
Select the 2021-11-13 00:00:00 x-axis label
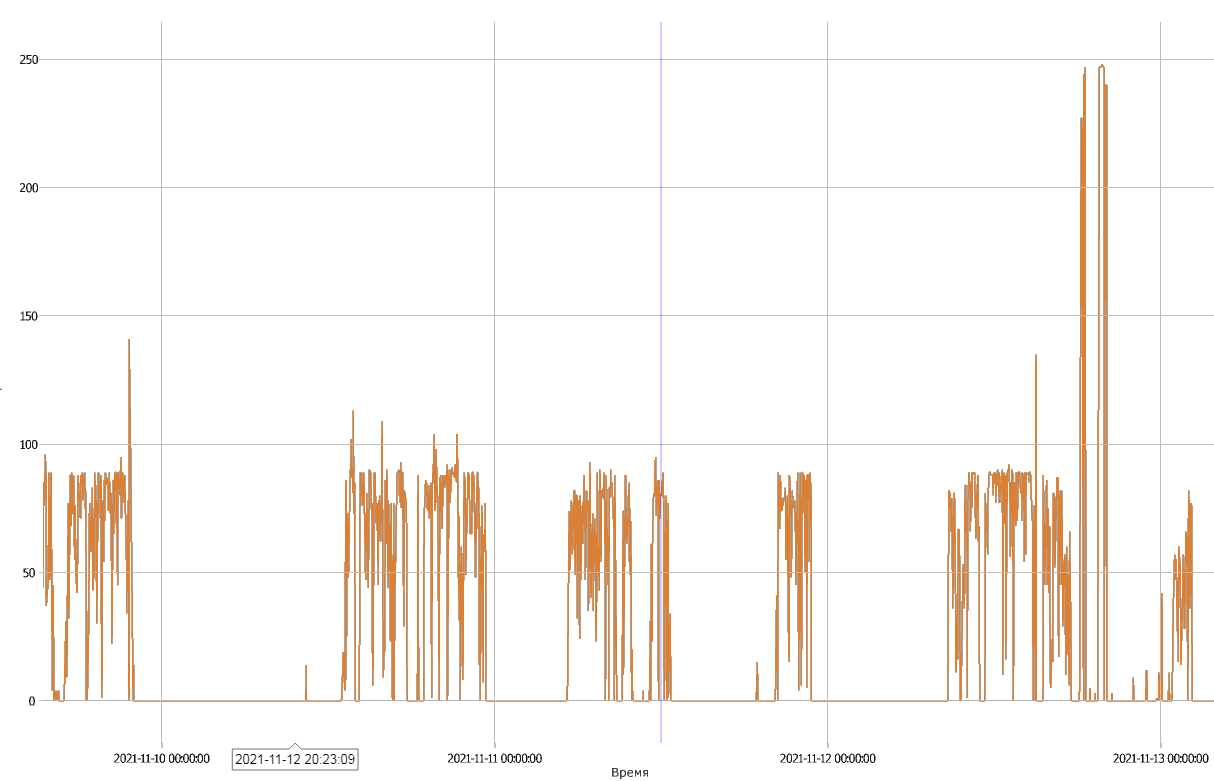point(1160,758)
